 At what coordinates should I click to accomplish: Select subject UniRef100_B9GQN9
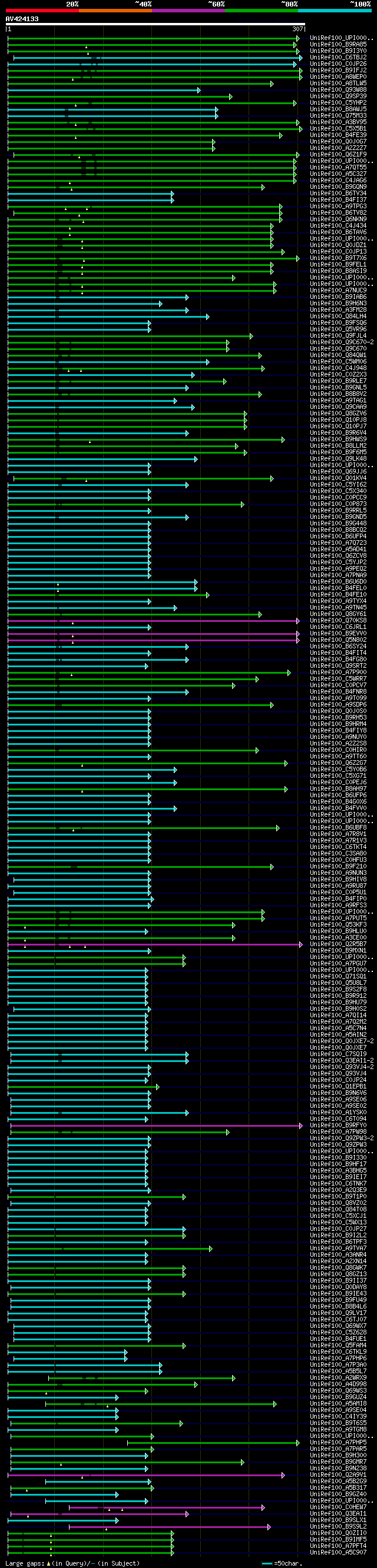338,187
